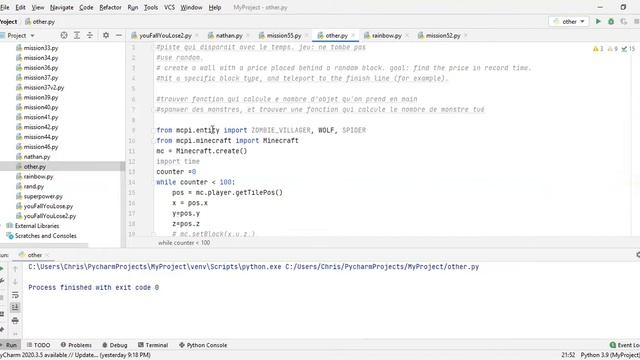Toggle soft-wrap in the Run console

(x=15, y=295)
